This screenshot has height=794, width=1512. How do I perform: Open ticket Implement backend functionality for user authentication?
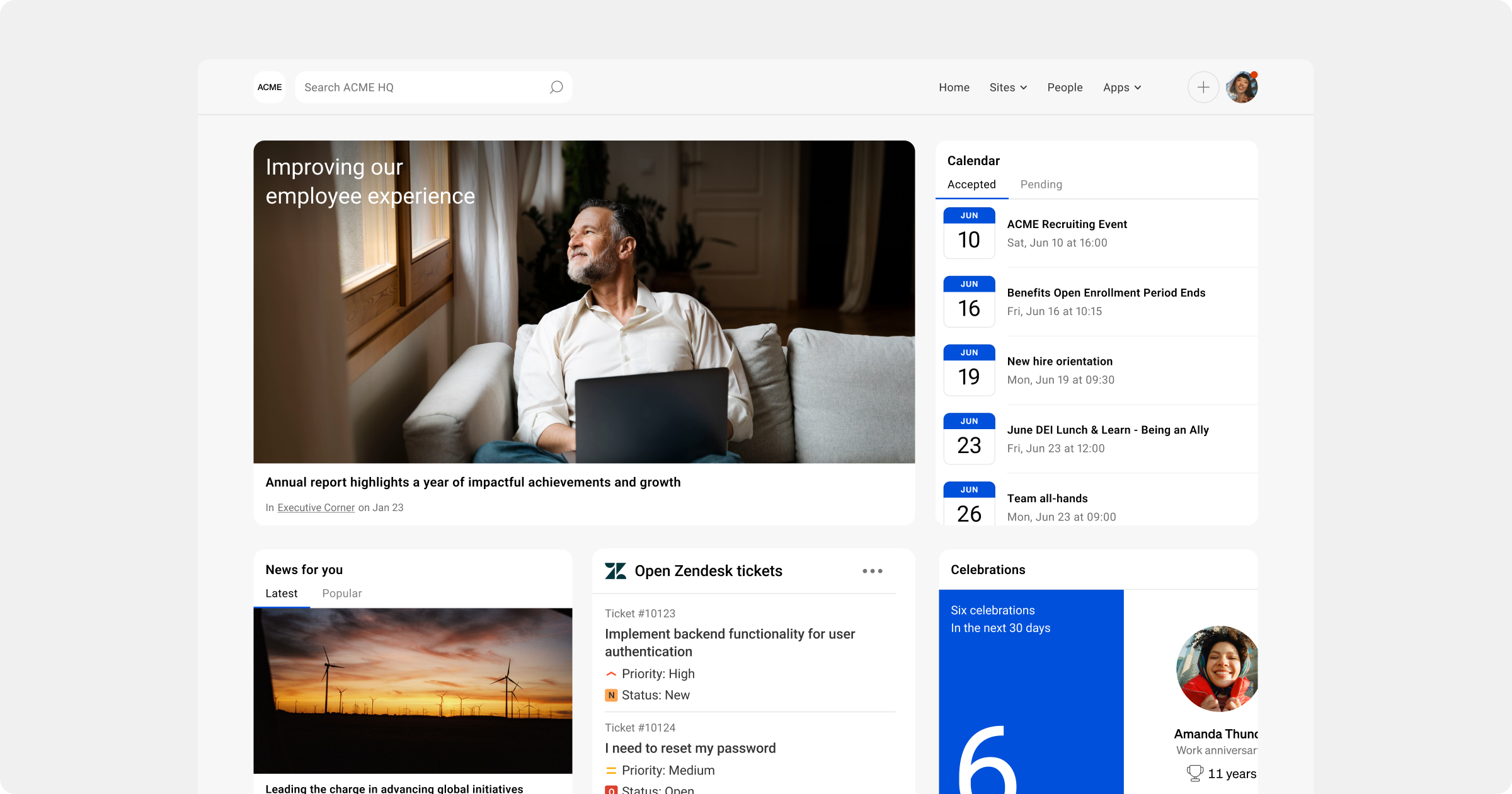(x=730, y=643)
